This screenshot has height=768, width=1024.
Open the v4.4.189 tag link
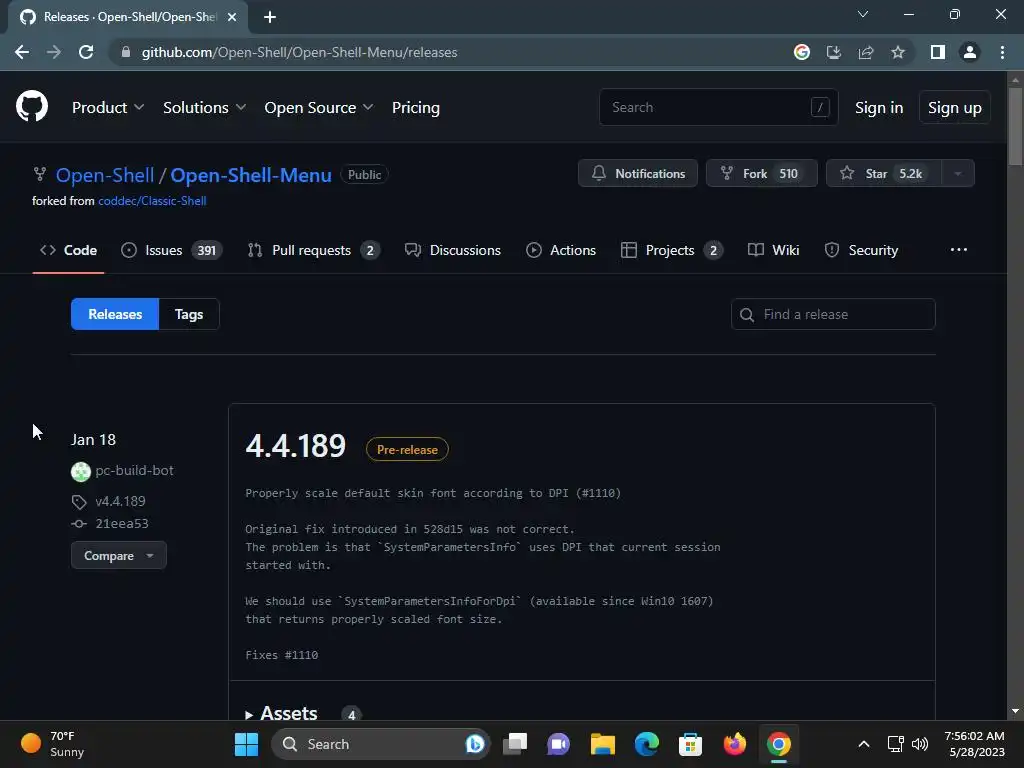point(120,501)
